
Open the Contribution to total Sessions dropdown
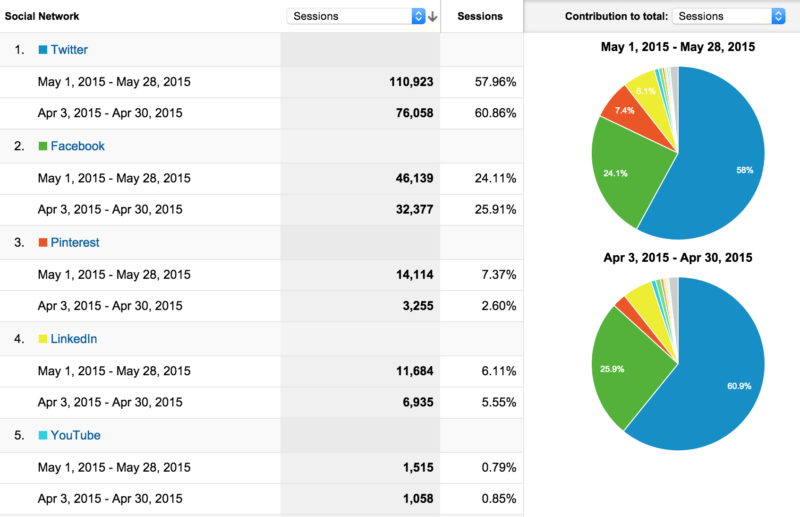click(x=729, y=16)
